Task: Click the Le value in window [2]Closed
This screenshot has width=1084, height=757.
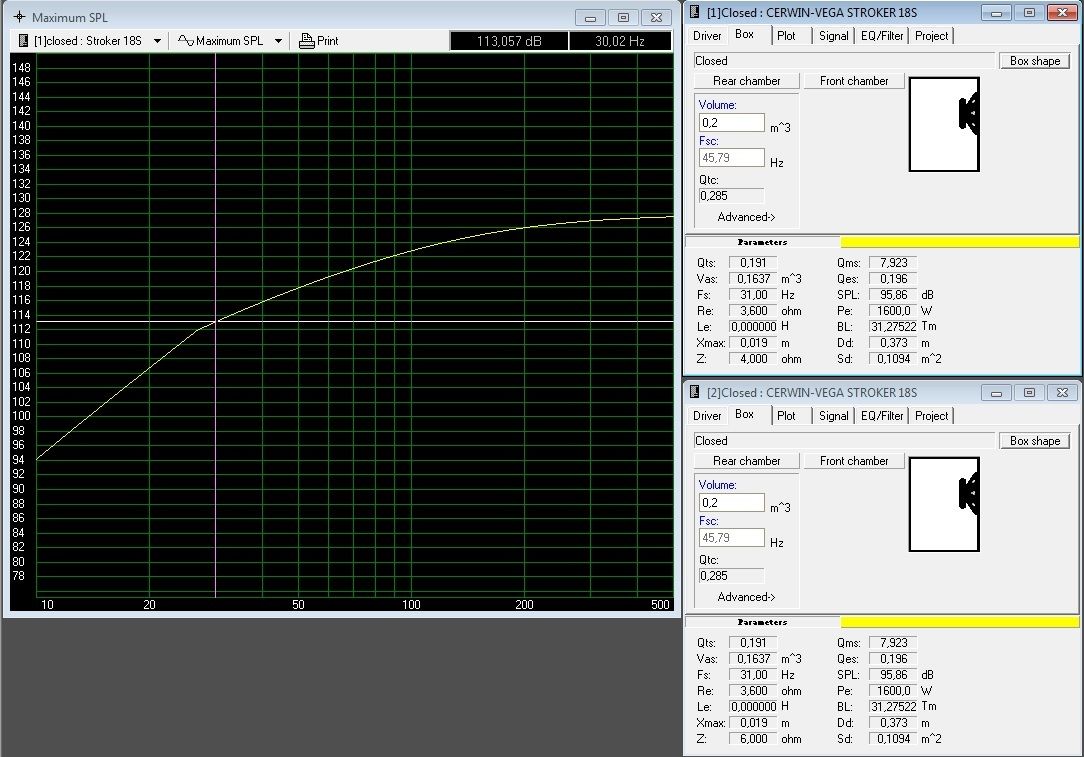Action: [x=753, y=706]
